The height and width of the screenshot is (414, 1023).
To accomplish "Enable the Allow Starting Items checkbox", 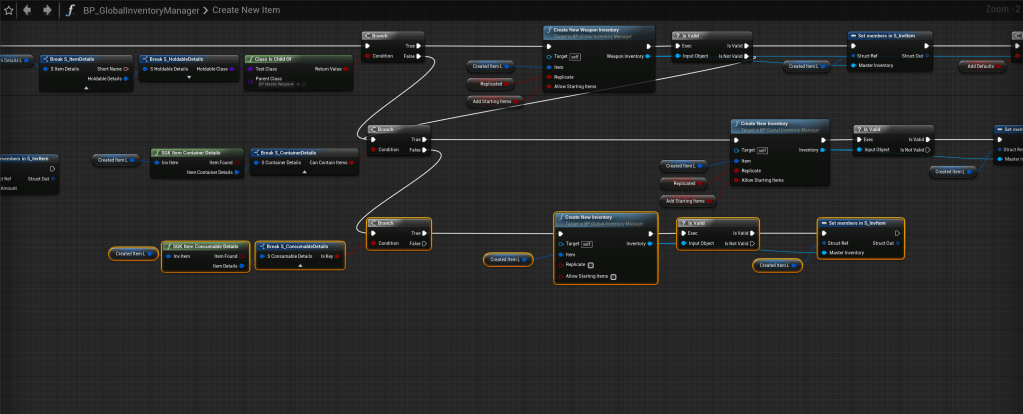I will click(x=614, y=276).
